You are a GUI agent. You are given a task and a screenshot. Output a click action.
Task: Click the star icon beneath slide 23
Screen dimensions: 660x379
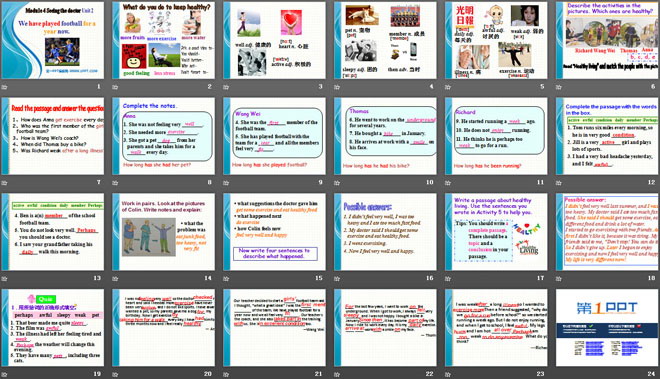[x=448, y=374]
